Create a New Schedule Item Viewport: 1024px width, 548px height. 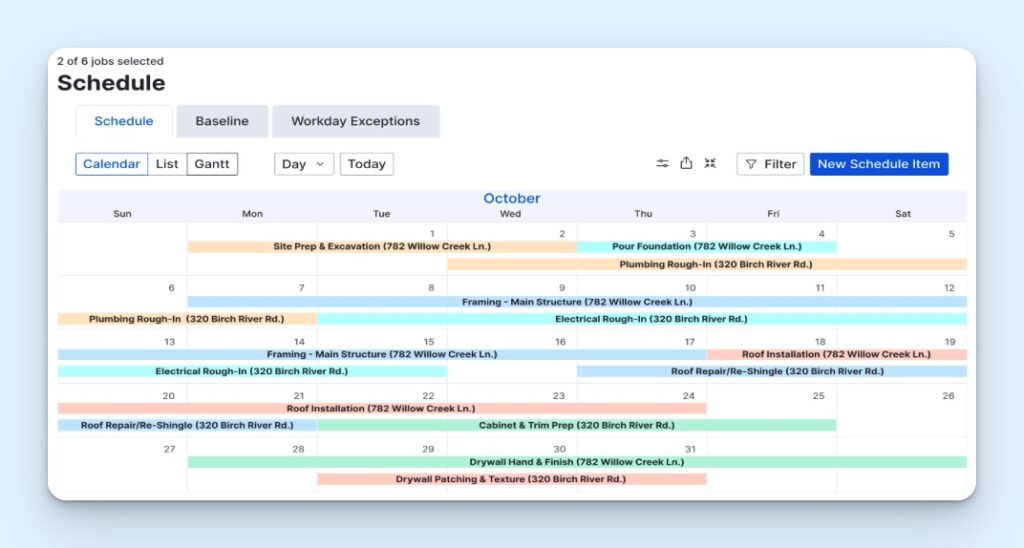[879, 164]
